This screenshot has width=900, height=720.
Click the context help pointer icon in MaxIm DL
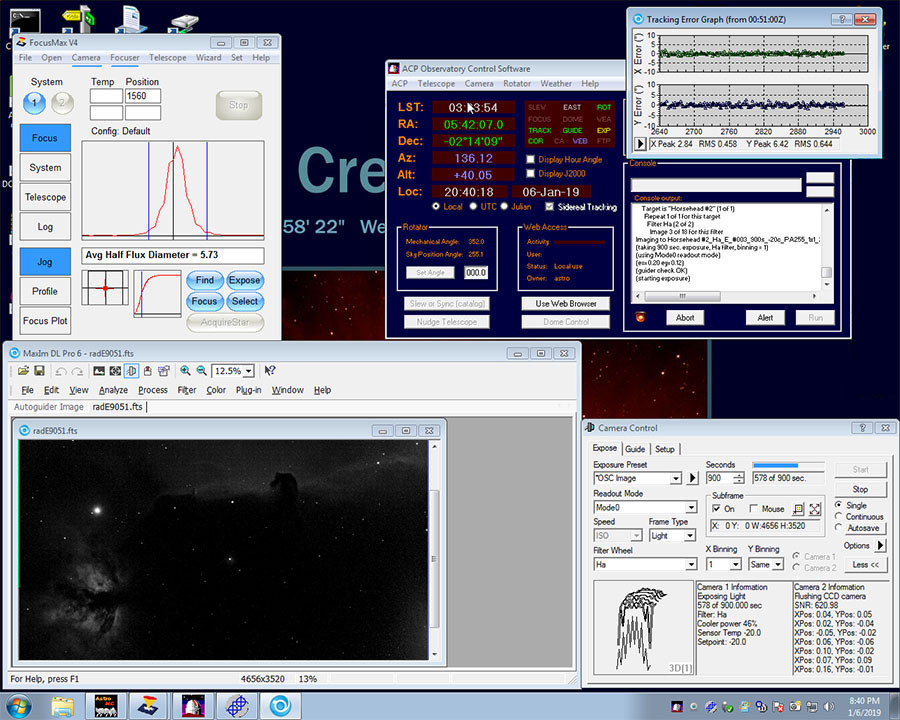pyautogui.click(x=270, y=371)
